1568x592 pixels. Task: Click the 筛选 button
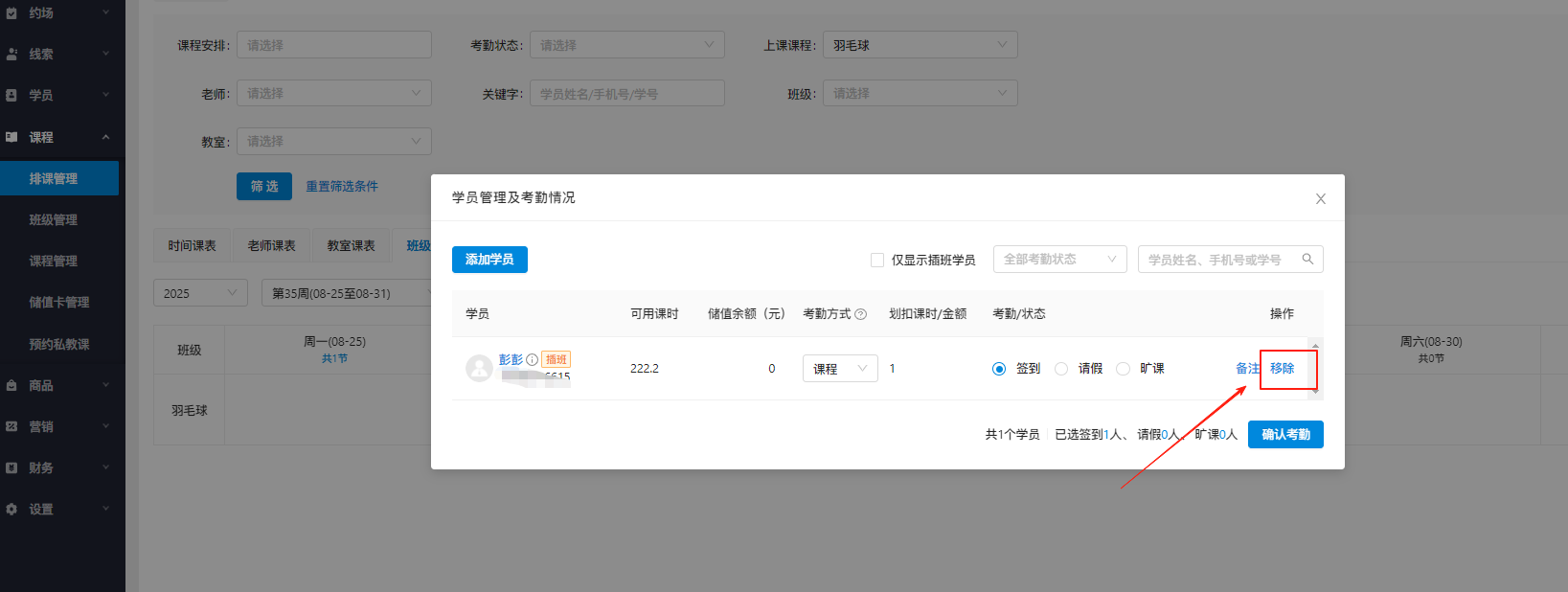264,186
